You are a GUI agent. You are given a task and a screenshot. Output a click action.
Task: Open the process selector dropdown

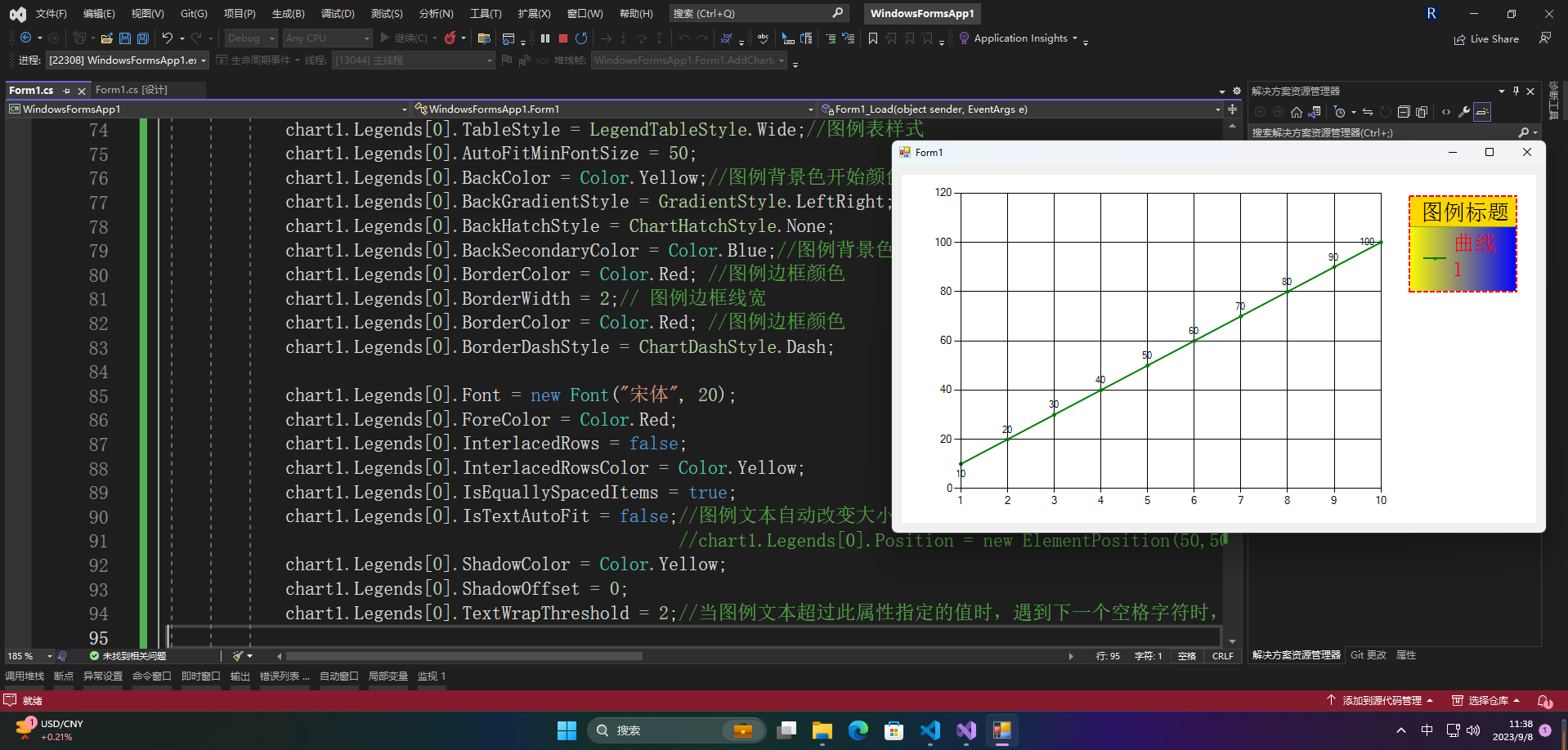pos(128,60)
